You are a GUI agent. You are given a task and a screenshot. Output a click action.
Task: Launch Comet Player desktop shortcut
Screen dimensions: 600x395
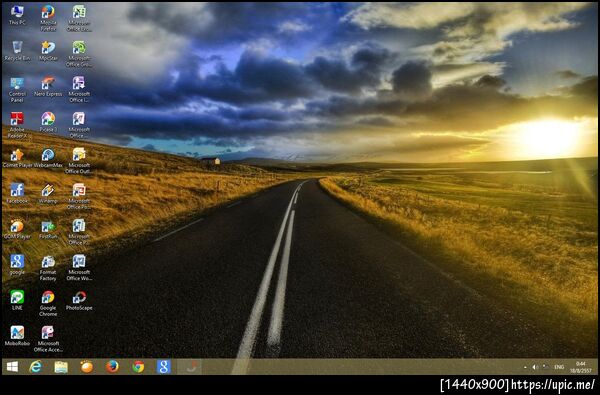[x=17, y=158]
